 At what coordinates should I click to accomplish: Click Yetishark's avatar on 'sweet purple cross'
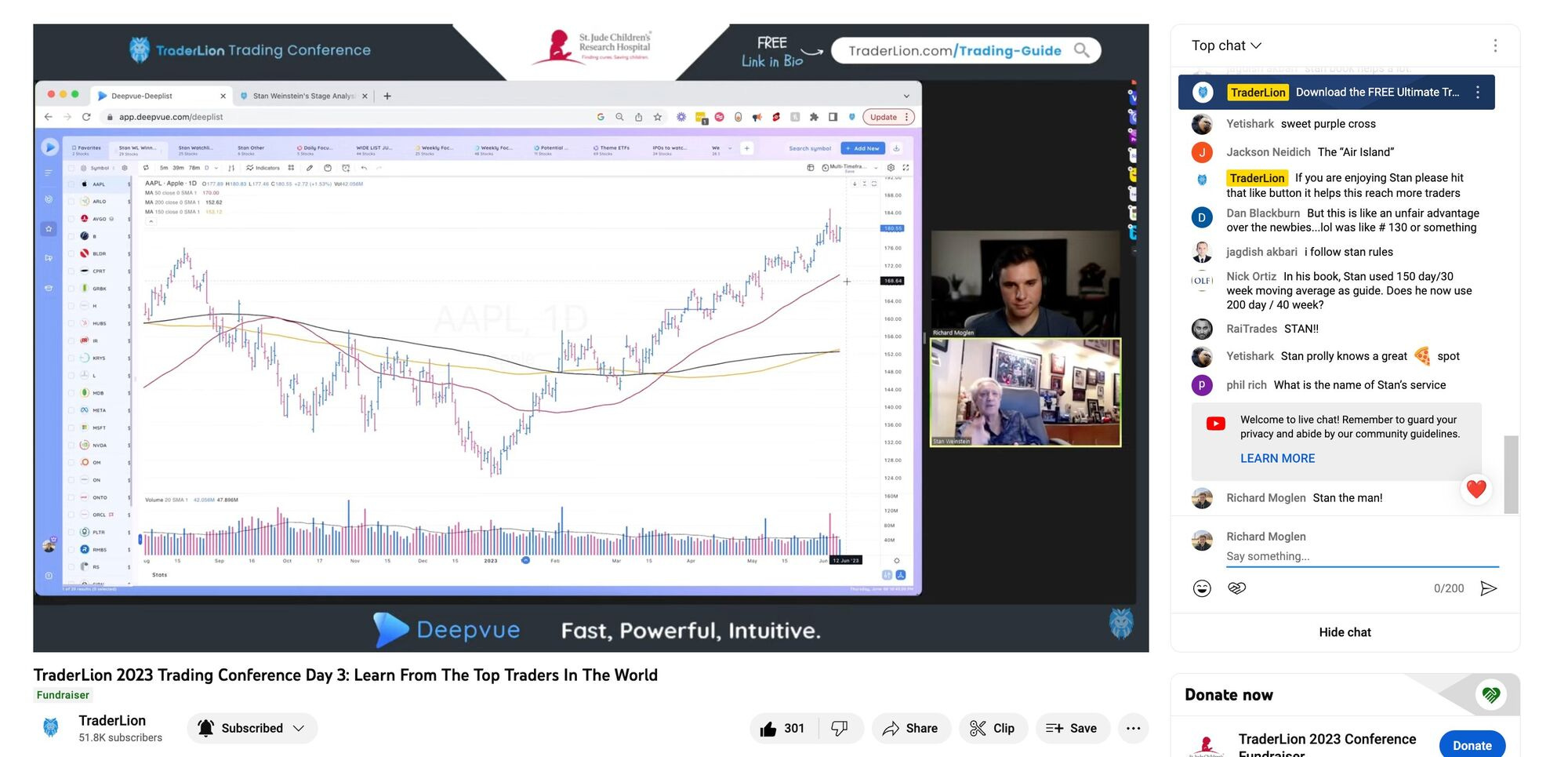point(1202,124)
